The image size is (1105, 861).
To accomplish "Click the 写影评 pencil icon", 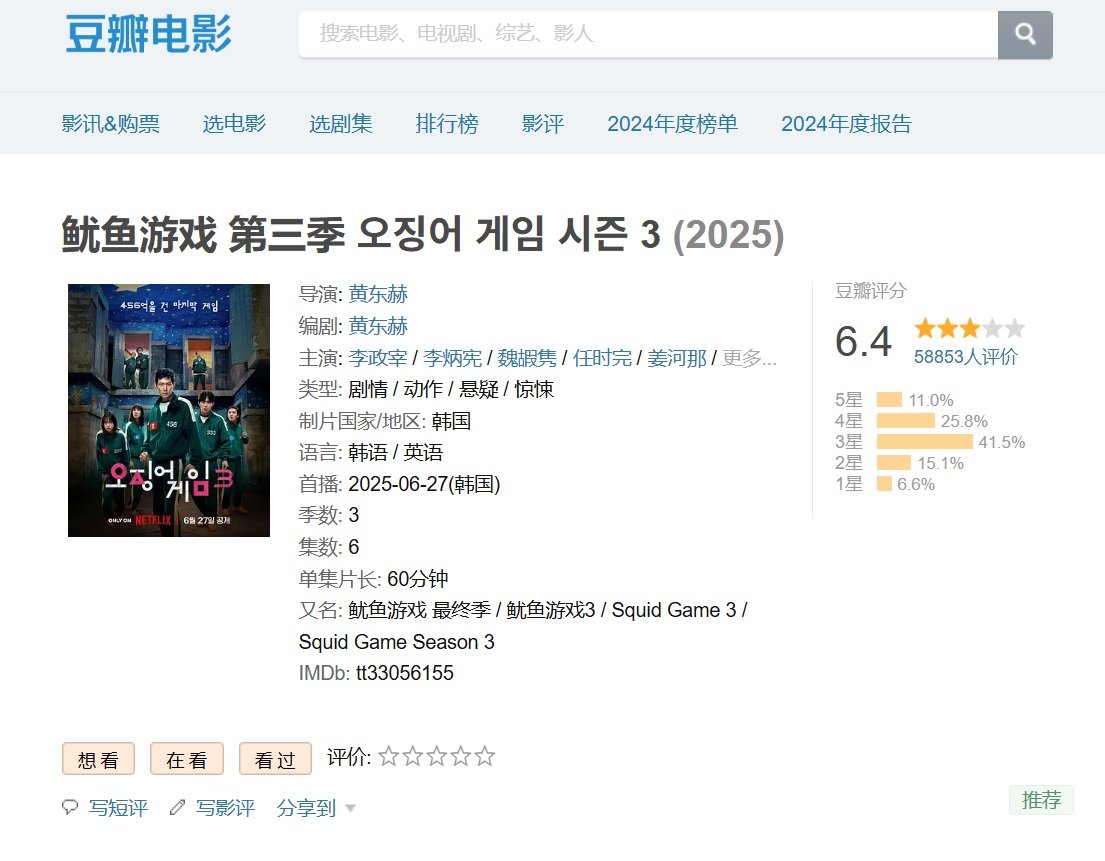I will (x=178, y=807).
